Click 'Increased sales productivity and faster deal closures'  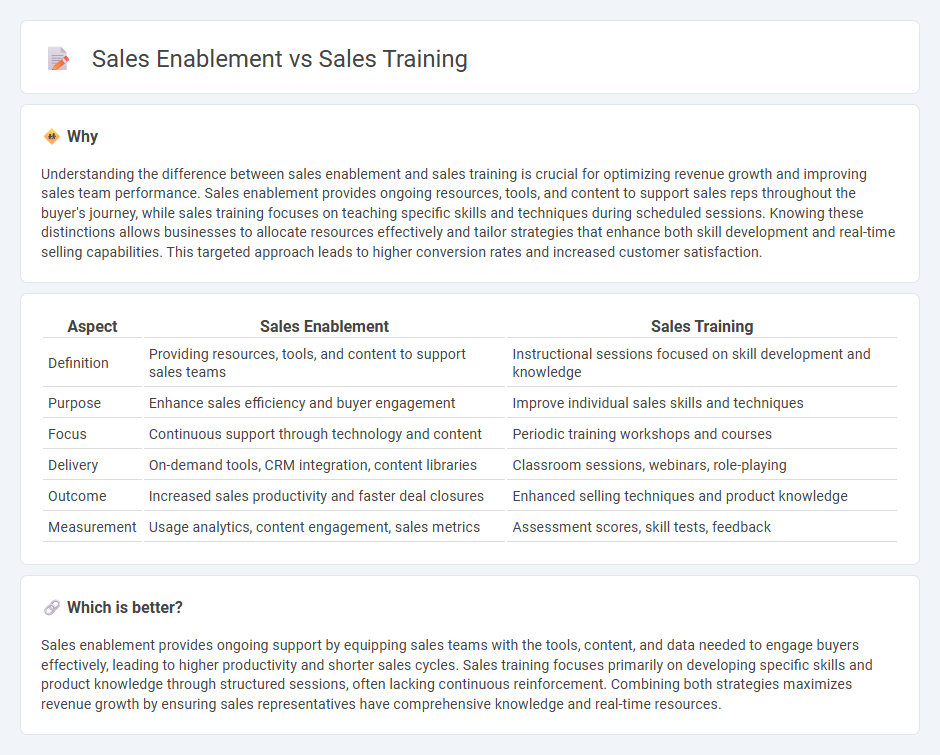pyautogui.click(x=317, y=496)
